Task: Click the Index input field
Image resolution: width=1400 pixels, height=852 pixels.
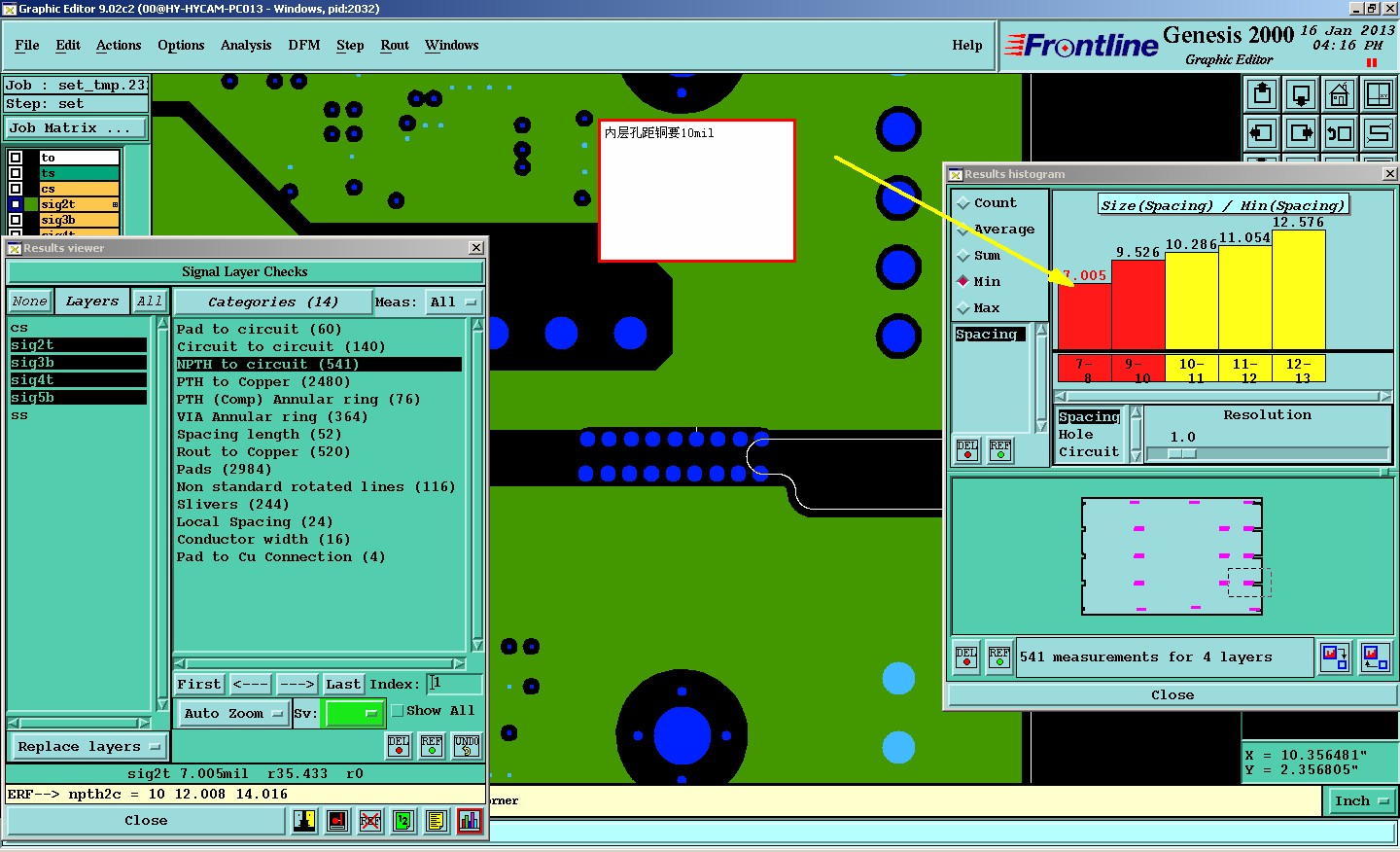Action: tap(455, 685)
